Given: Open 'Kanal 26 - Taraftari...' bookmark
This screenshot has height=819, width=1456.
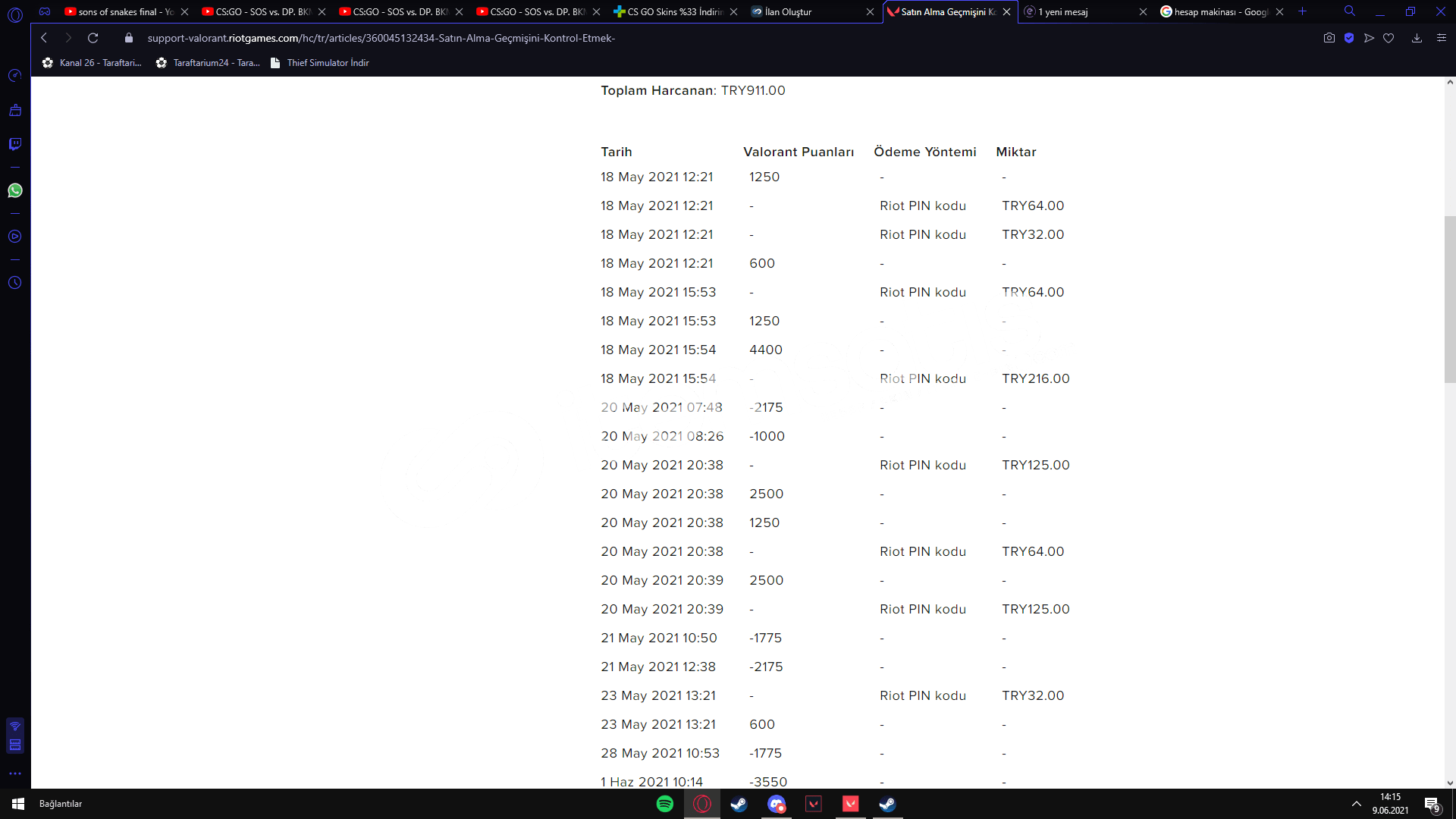Looking at the screenshot, I should click(92, 63).
